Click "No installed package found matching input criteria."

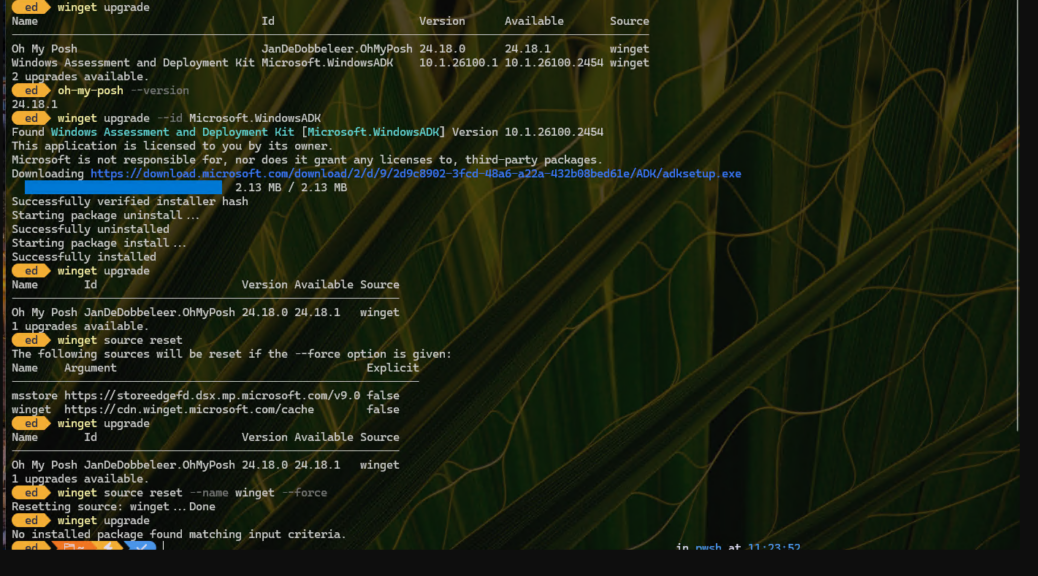coord(179,534)
